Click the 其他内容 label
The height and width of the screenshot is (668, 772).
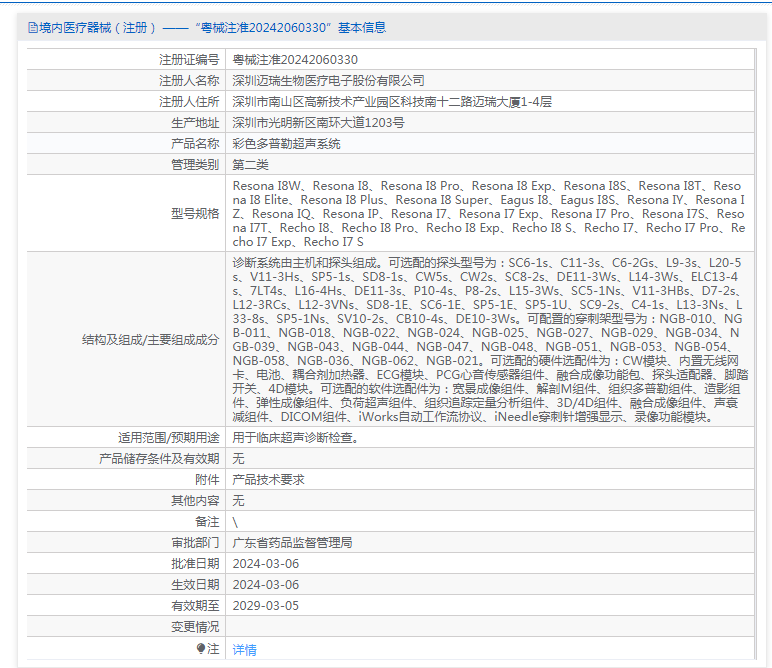coord(195,501)
